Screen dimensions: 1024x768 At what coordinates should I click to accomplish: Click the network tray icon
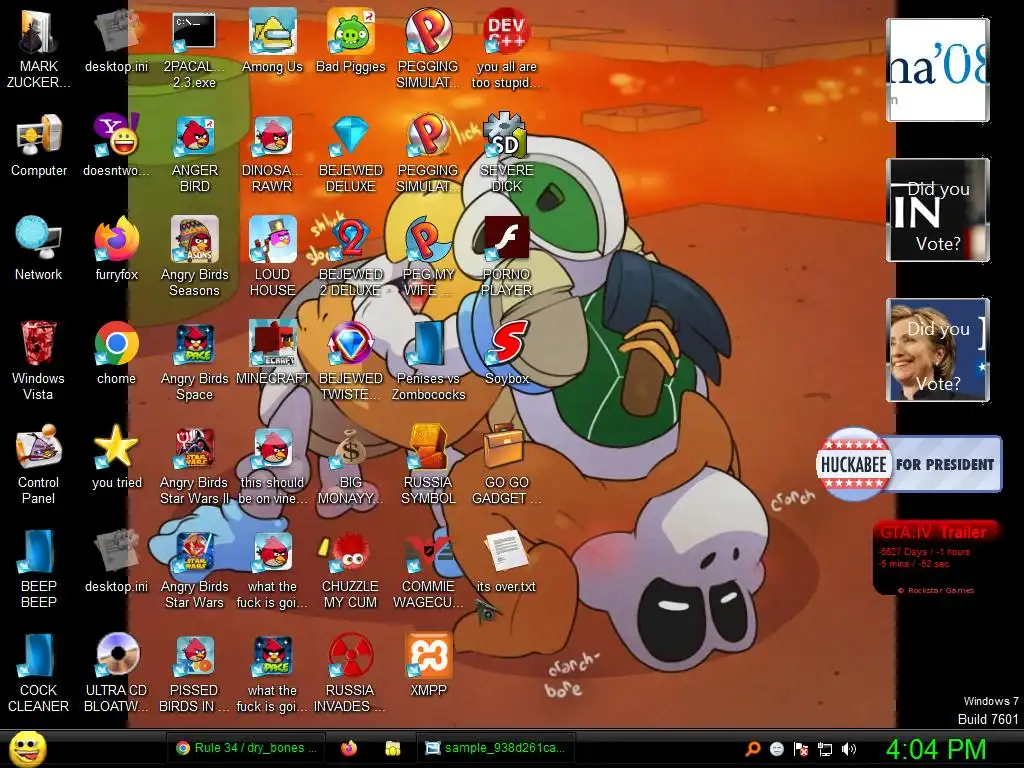[825, 749]
